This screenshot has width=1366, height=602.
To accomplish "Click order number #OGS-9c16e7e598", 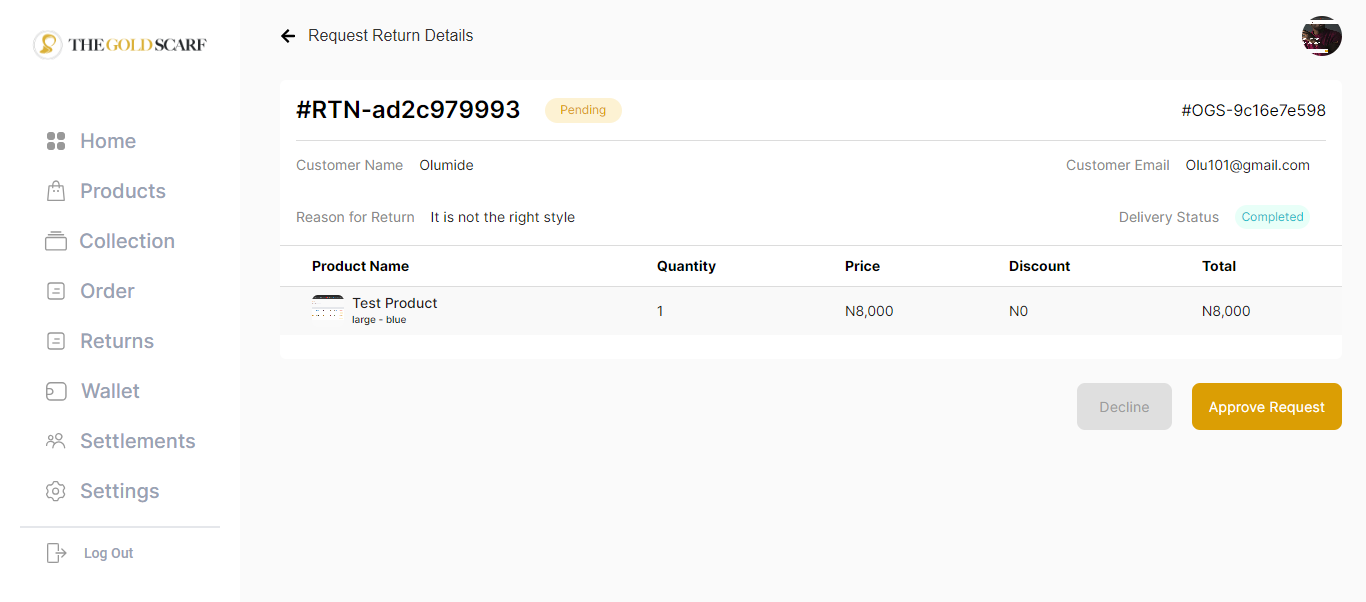I will pos(1253,110).
